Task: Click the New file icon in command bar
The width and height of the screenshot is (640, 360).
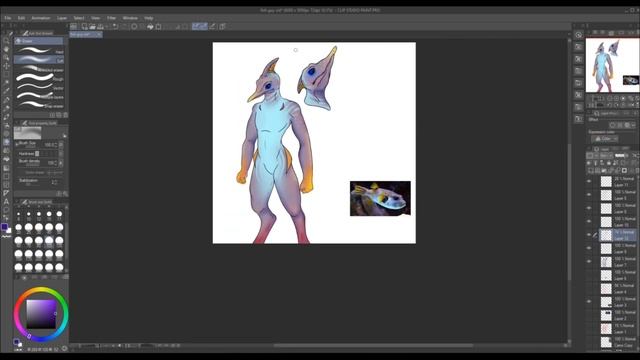Action: [84, 27]
